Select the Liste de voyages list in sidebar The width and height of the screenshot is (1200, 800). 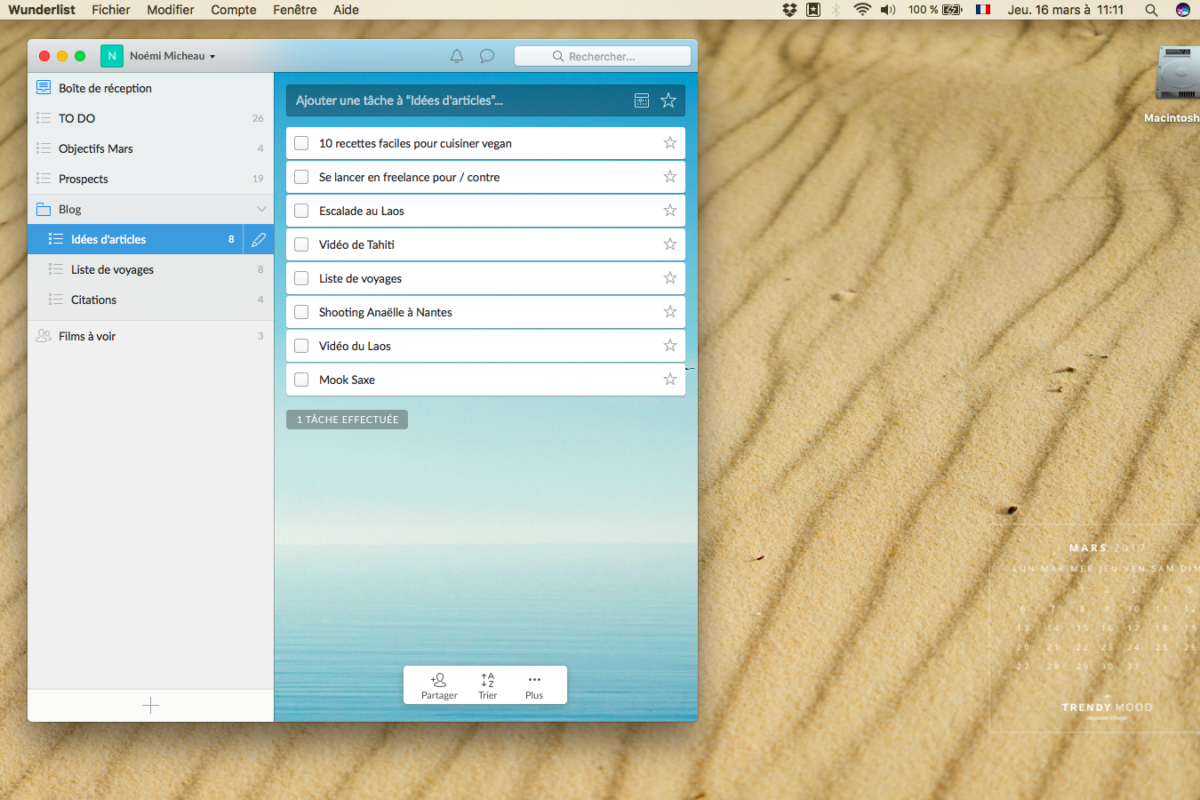112,269
